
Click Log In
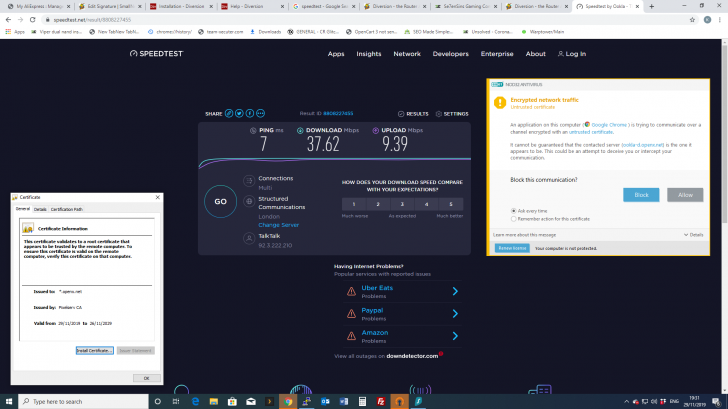click(572, 54)
